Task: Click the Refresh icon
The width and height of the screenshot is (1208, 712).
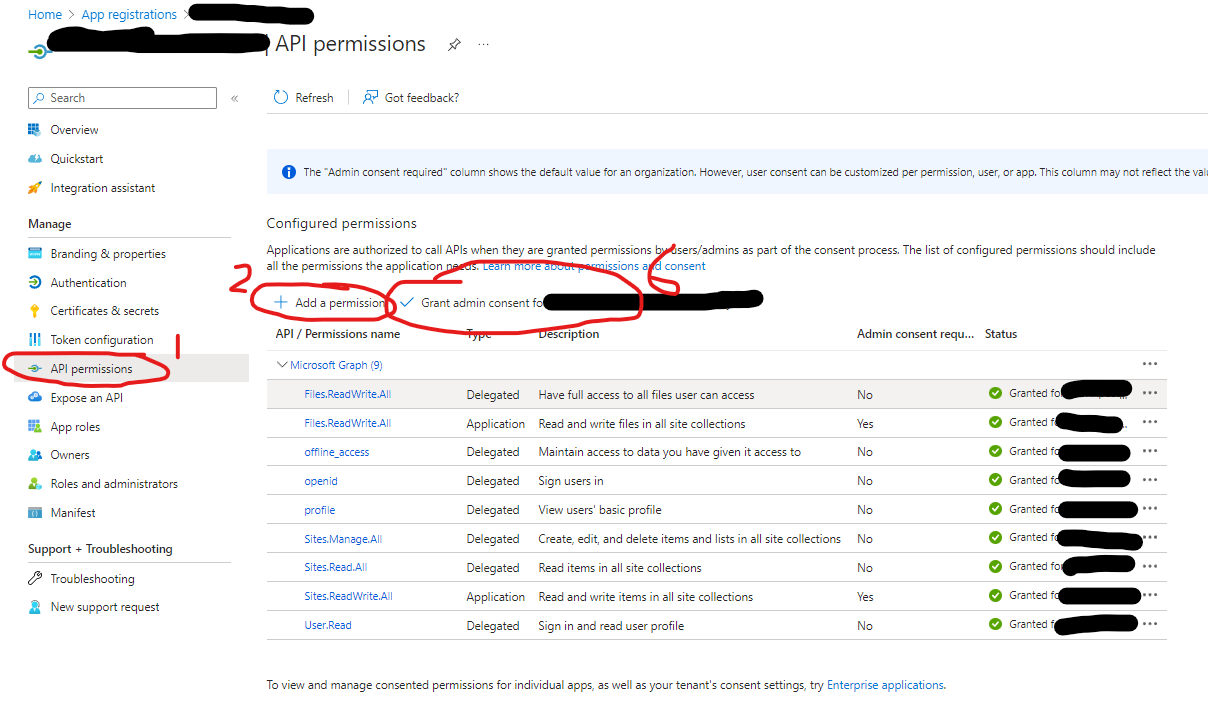Action: pos(280,97)
